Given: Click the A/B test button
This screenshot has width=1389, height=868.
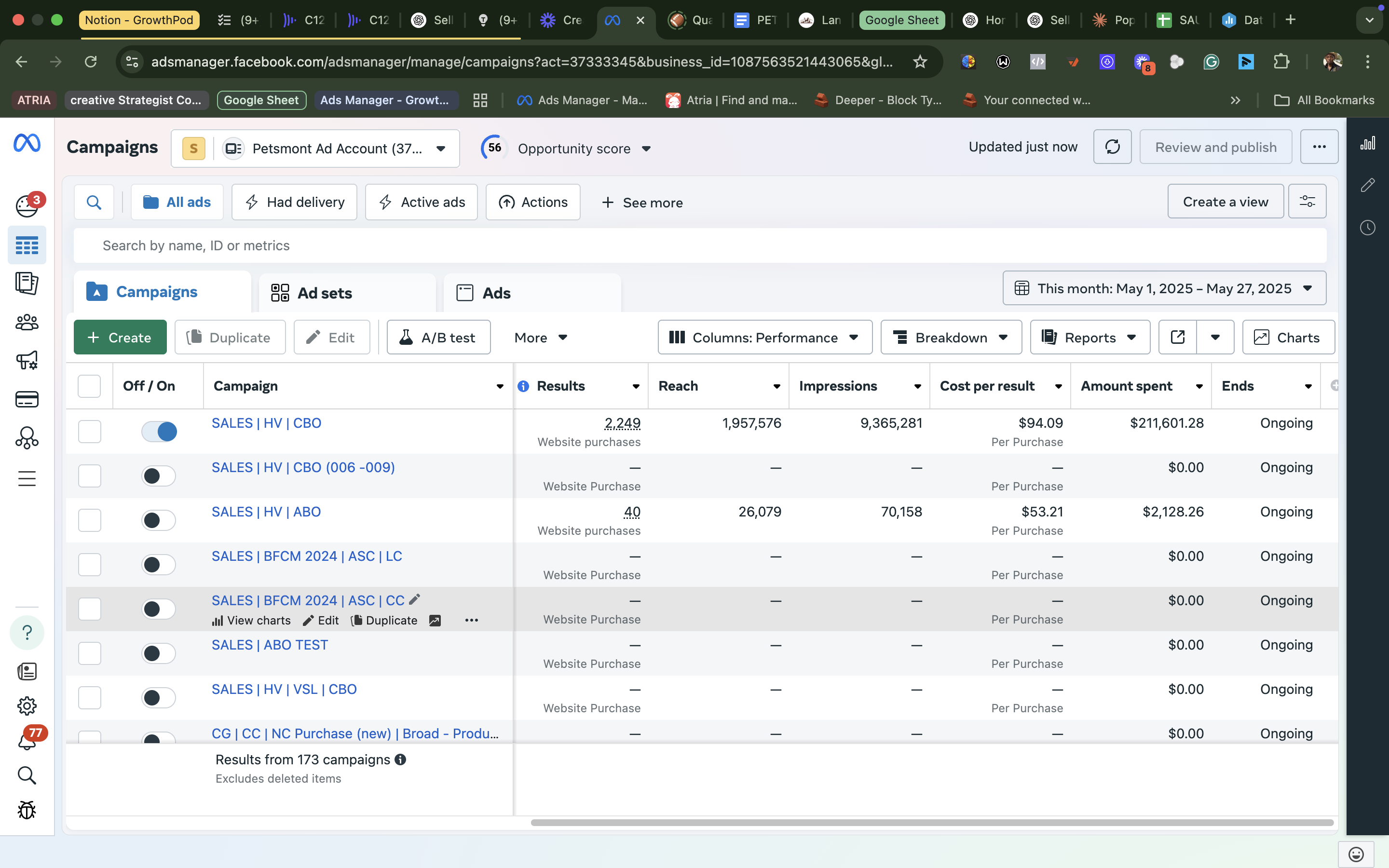Looking at the screenshot, I should 438,338.
